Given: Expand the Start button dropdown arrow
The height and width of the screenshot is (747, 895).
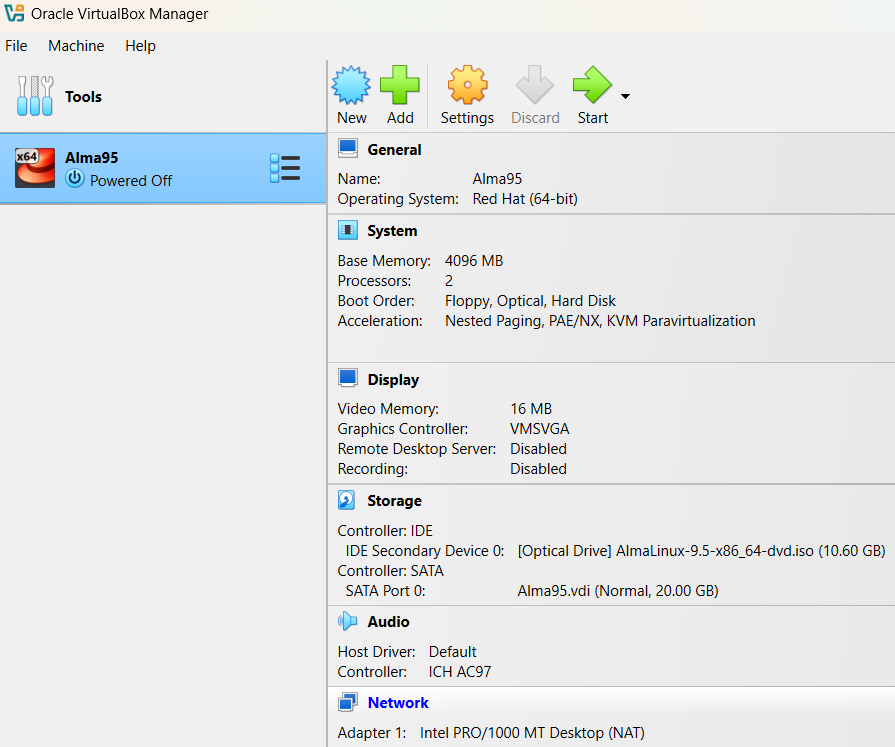Looking at the screenshot, I should tap(625, 97).
